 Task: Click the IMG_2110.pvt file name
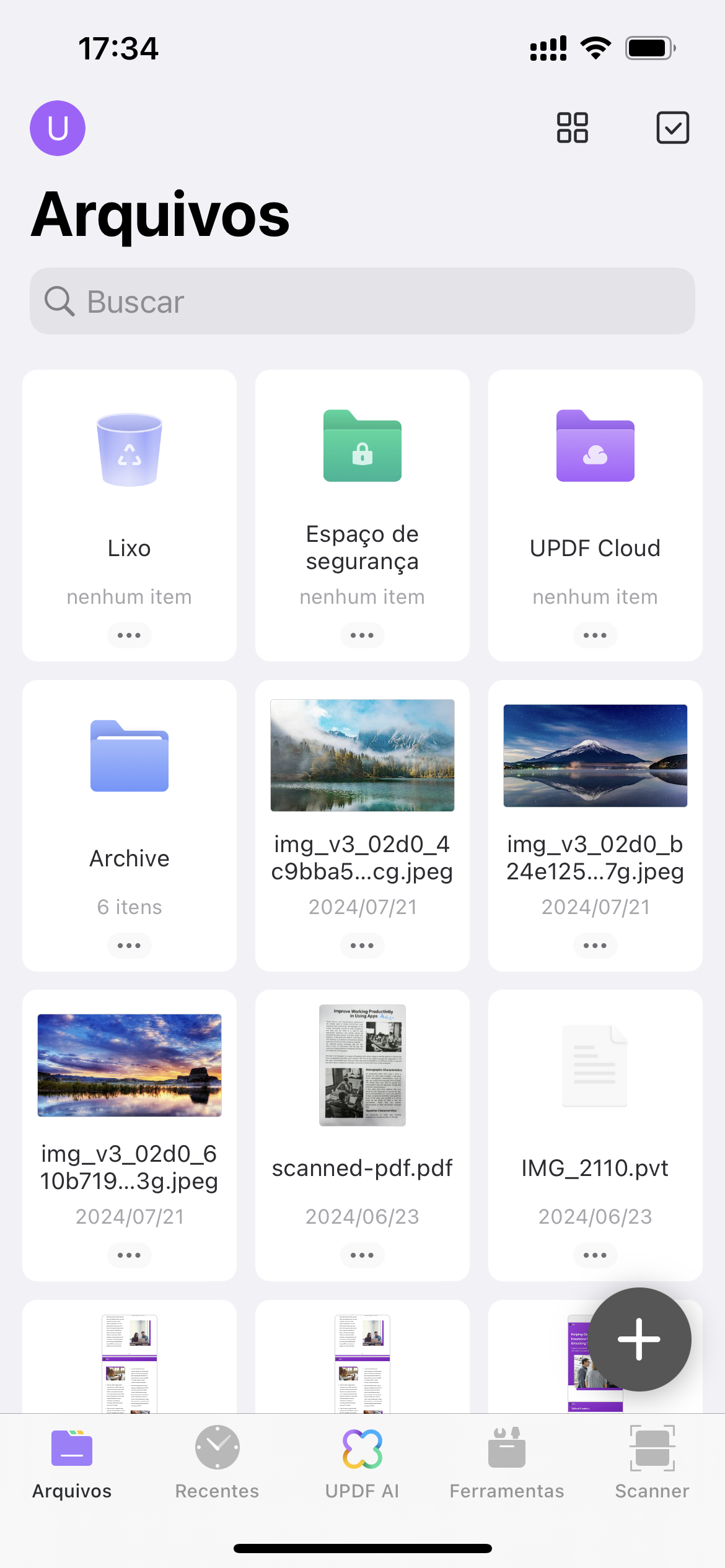(595, 1168)
